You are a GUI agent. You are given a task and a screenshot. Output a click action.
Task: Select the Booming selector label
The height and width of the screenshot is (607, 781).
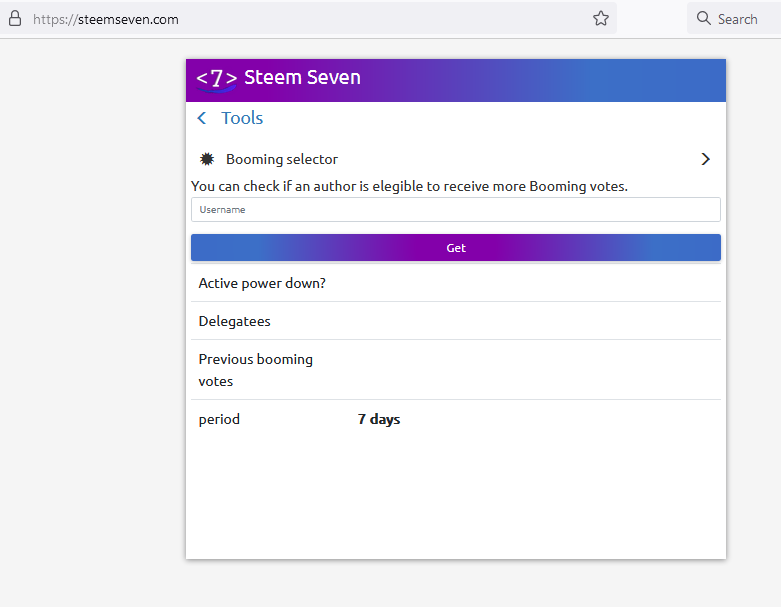(282, 159)
